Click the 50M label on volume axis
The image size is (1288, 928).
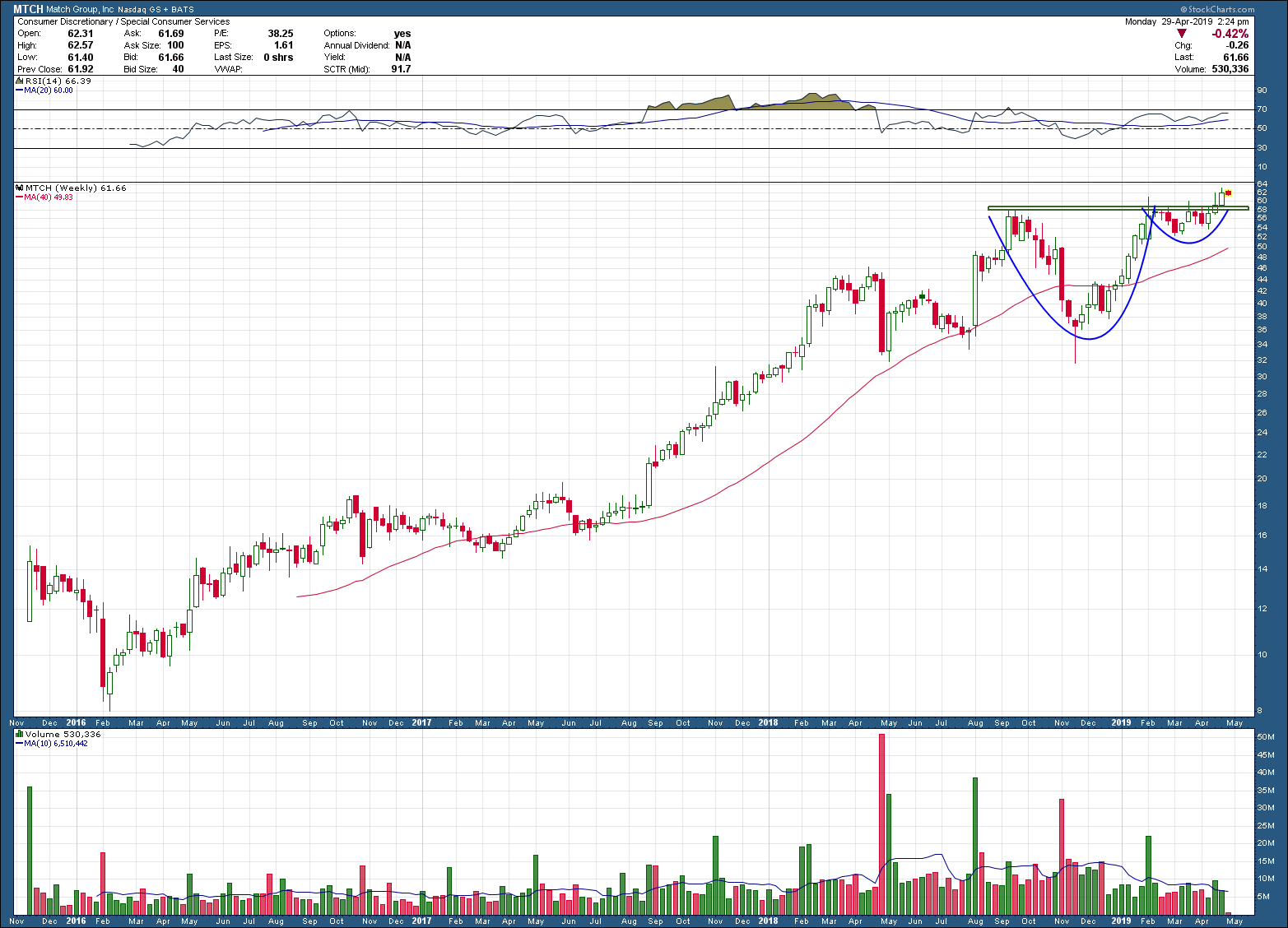[x=1265, y=737]
